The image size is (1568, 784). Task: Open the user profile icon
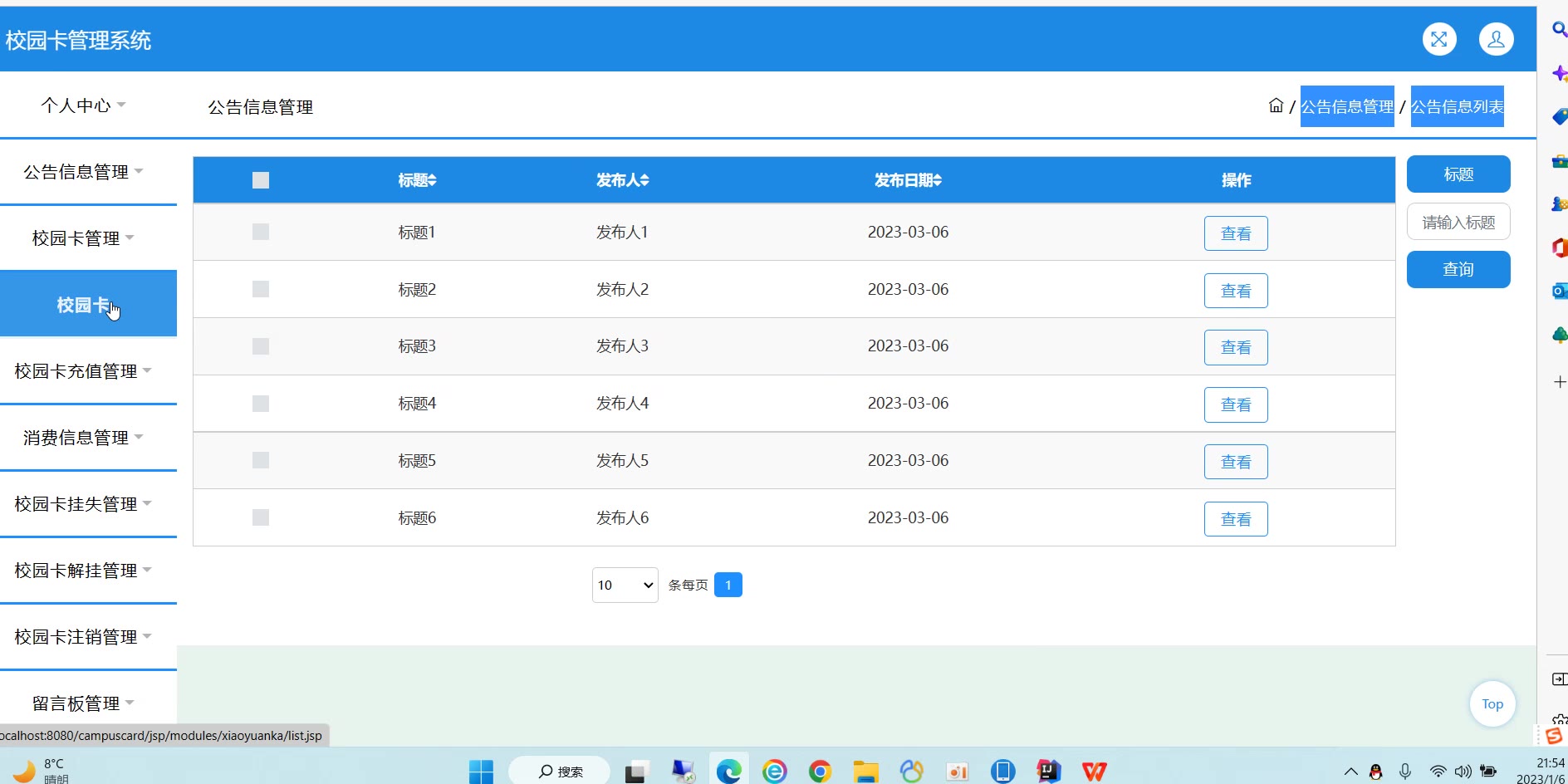coord(1496,39)
